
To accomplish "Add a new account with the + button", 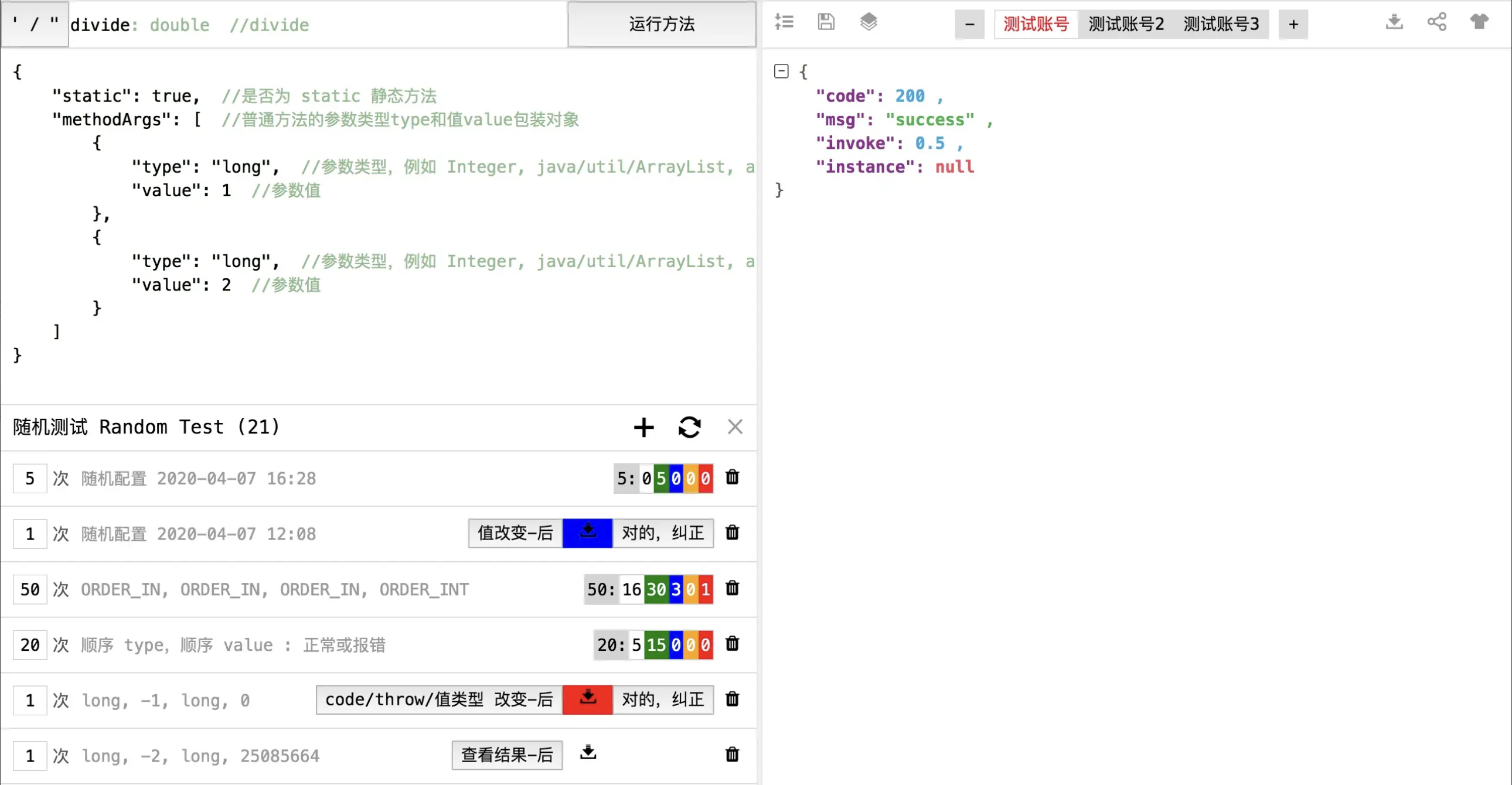I will click(1293, 24).
